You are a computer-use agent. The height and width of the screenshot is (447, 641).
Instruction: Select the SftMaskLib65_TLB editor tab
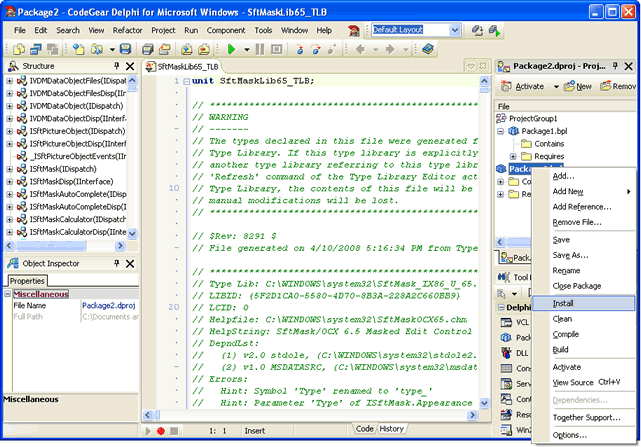[183, 67]
